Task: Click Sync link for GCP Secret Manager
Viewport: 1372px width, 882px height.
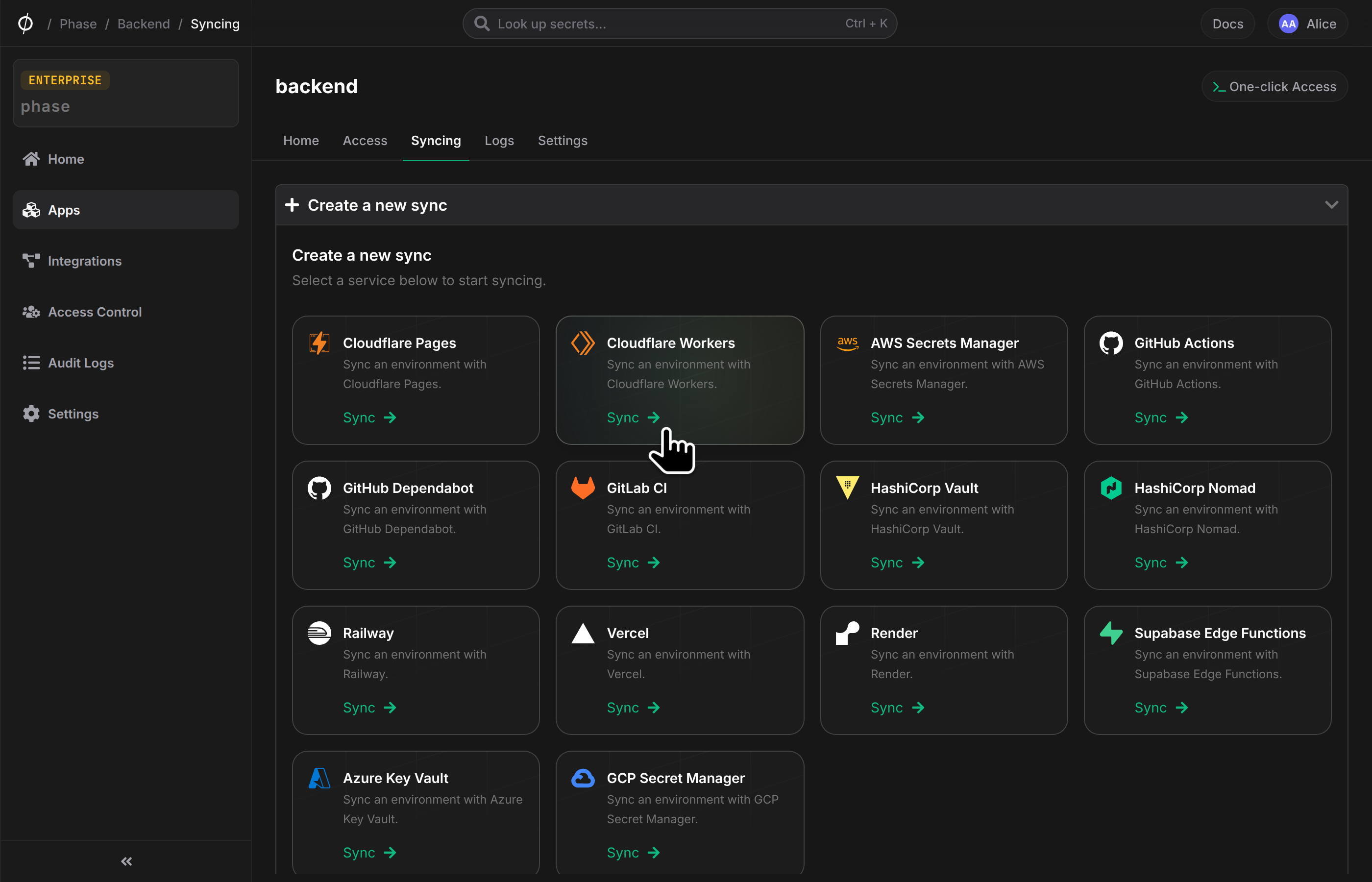Action: click(633, 852)
